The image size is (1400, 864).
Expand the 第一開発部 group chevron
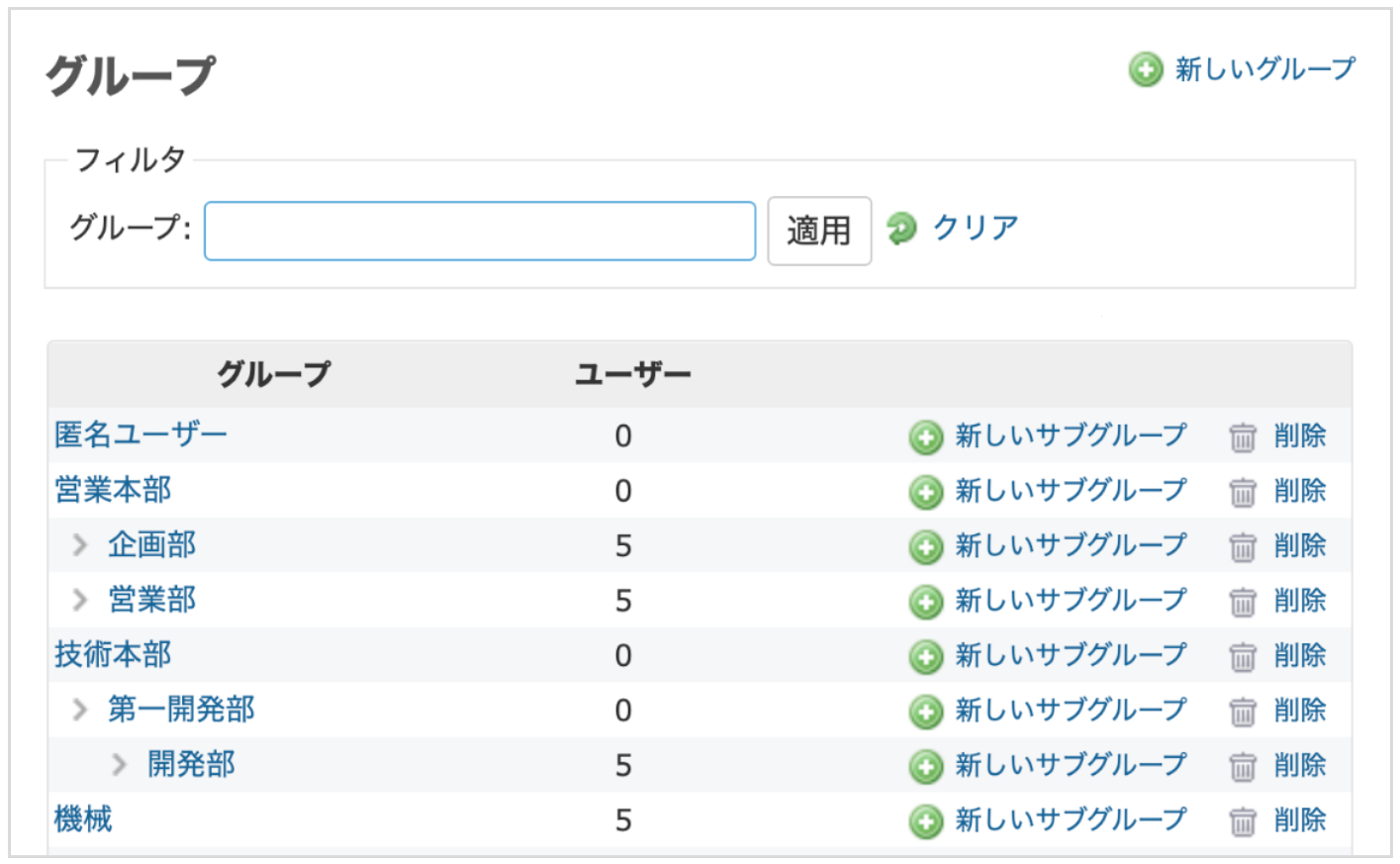(80, 710)
